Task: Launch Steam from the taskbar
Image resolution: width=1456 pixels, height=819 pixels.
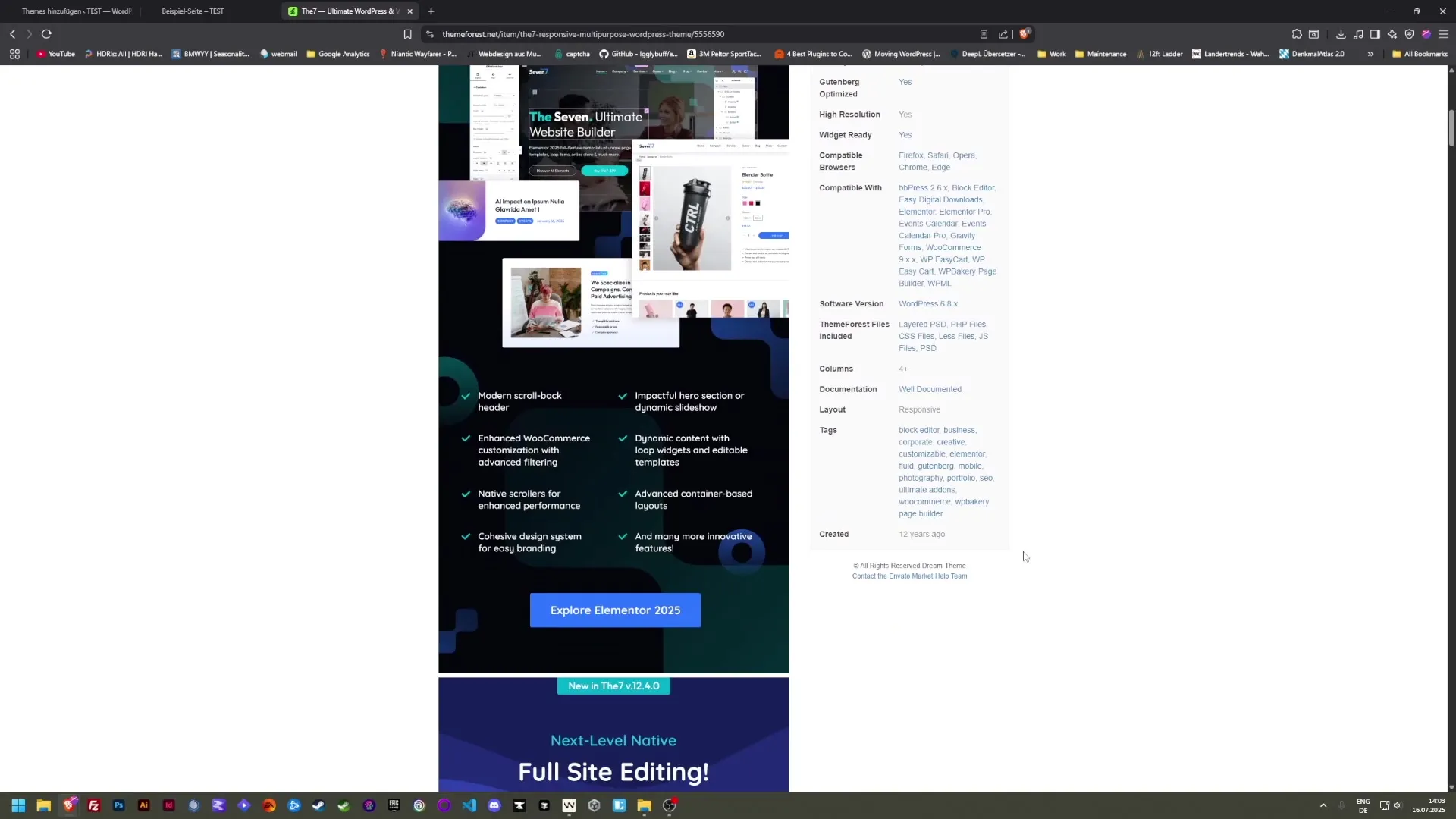Action: pyautogui.click(x=318, y=805)
